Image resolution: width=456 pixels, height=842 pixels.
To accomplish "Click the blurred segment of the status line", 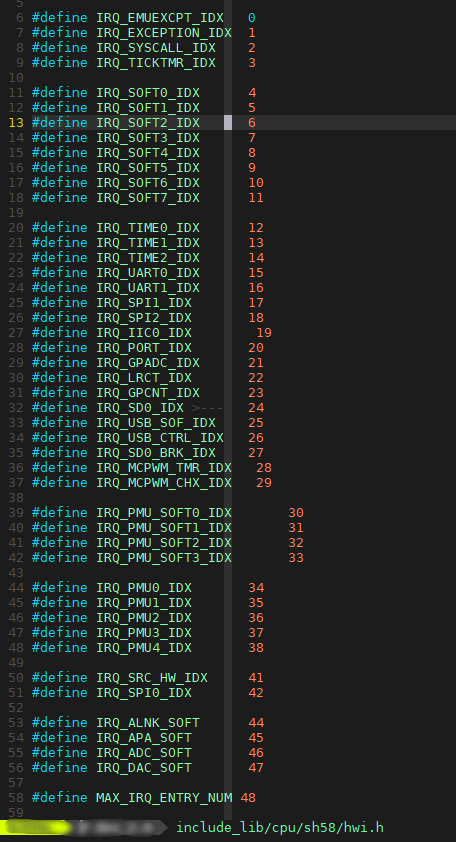I will 118,828.
